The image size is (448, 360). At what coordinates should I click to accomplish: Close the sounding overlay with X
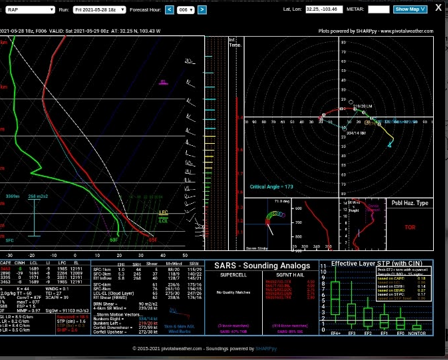coord(438,8)
